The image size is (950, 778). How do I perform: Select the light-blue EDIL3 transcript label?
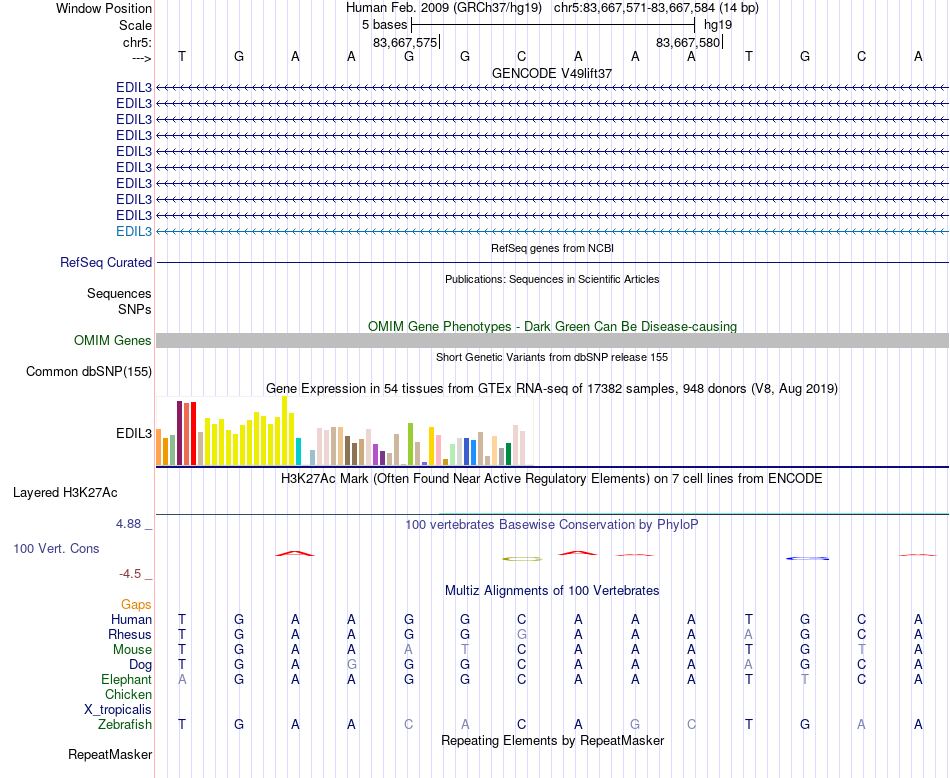[x=134, y=231]
